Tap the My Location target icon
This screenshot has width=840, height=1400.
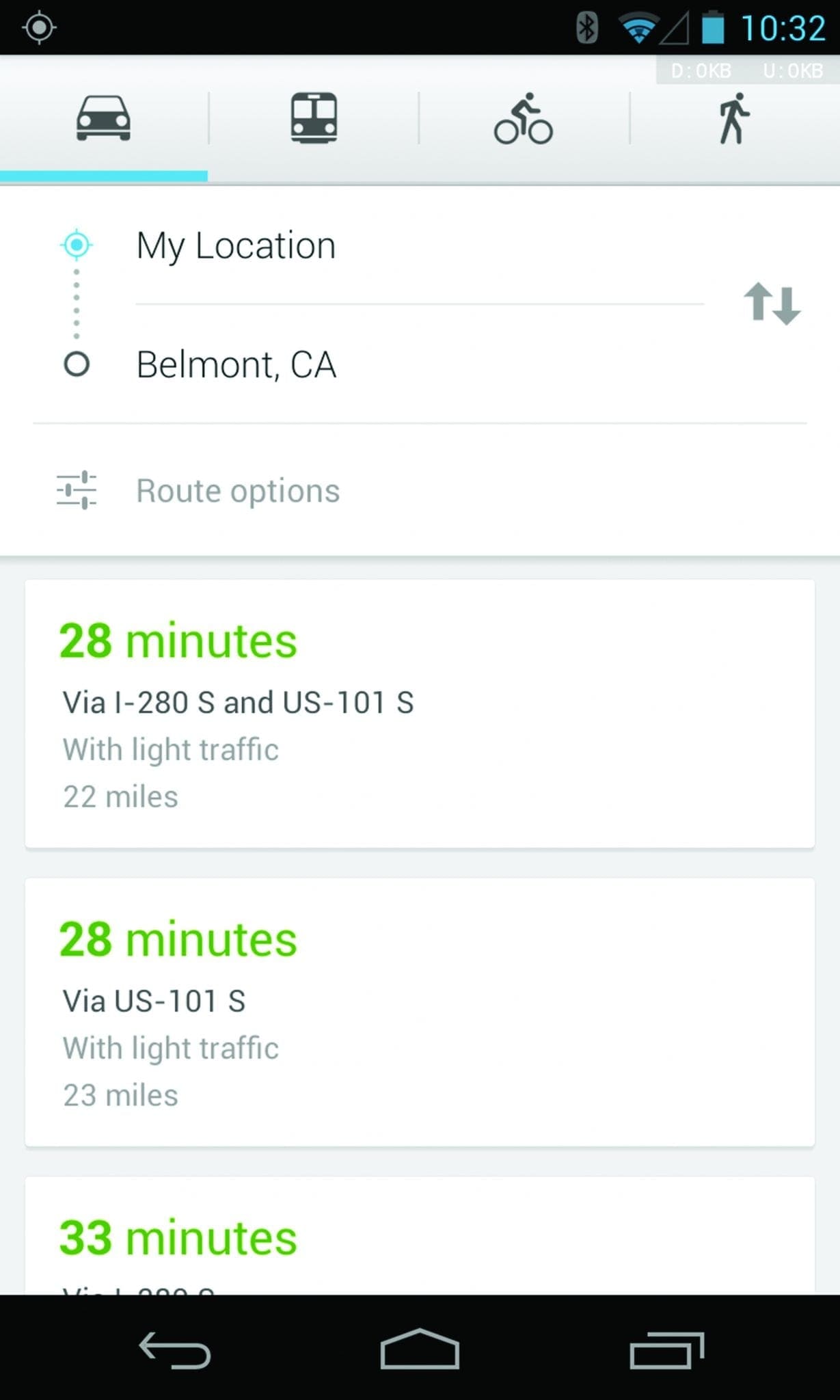[x=77, y=245]
